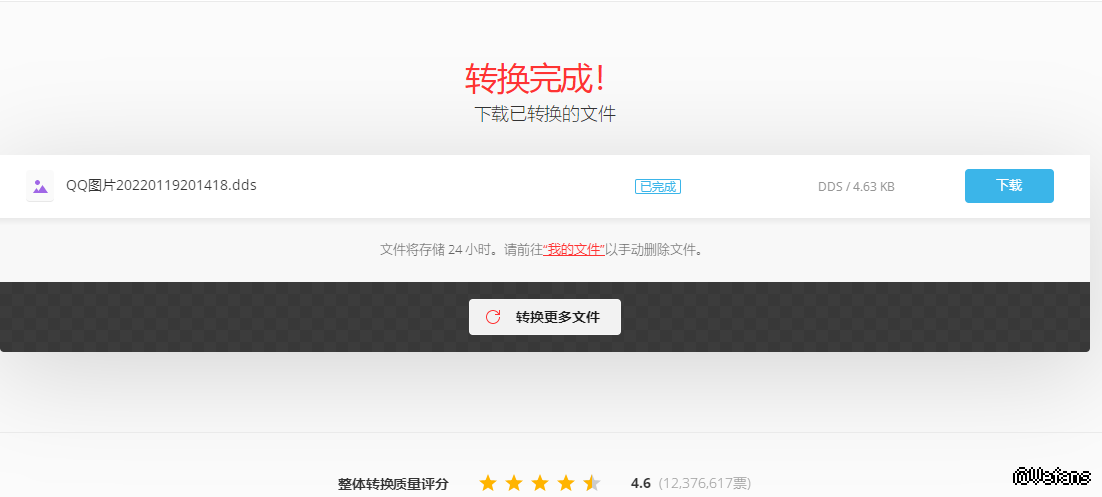Click the 4.6 rating score

click(640, 483)
